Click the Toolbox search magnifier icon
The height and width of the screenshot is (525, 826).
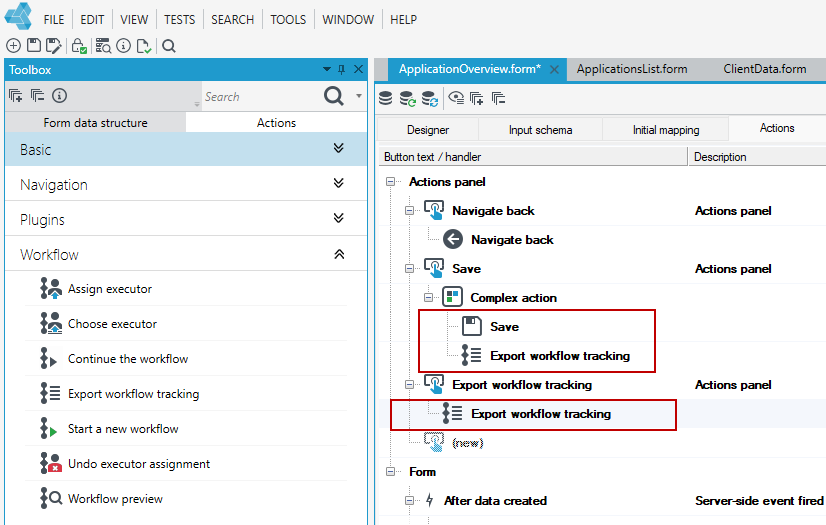point(333,96)
